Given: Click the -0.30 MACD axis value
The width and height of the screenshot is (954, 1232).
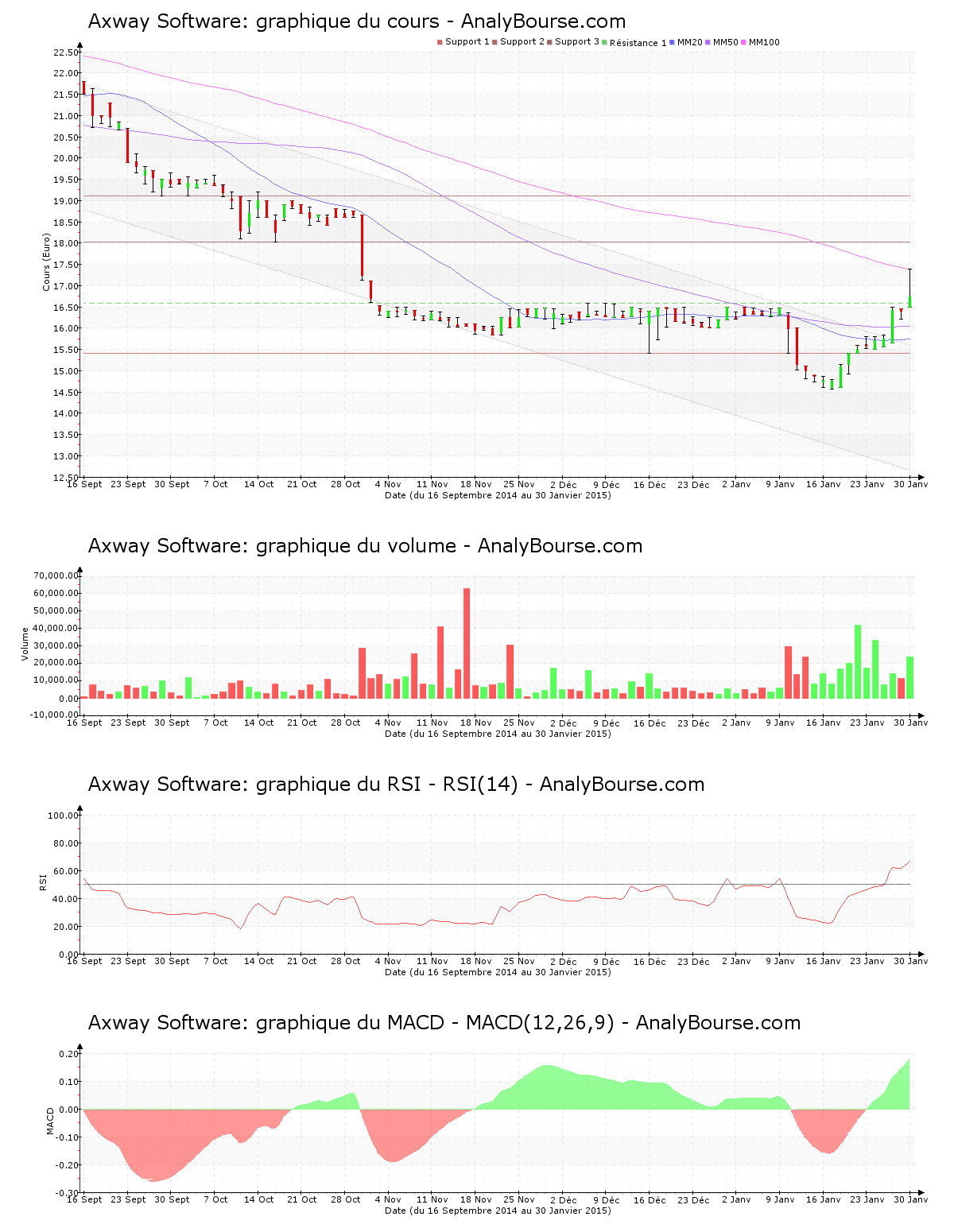Looking at the screenshot, I should click(67, 1193).
